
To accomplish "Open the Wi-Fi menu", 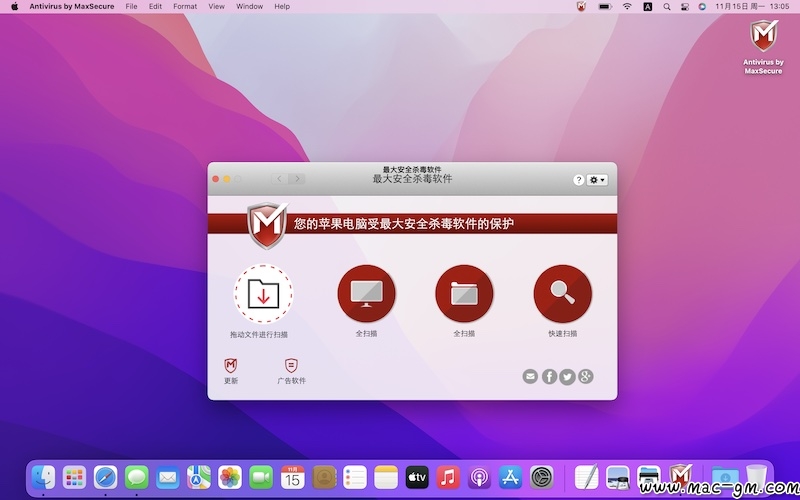I will click(x=627, y=7).
